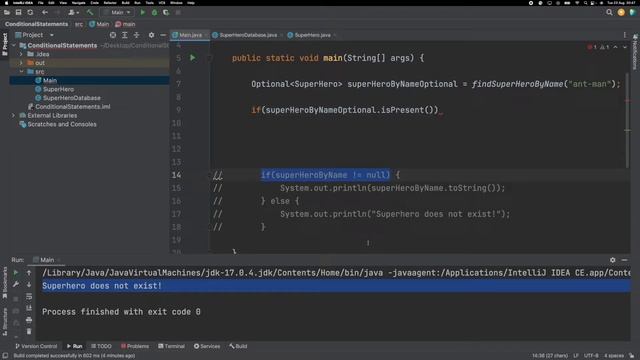Collapse the src folder

pos(21,71)
